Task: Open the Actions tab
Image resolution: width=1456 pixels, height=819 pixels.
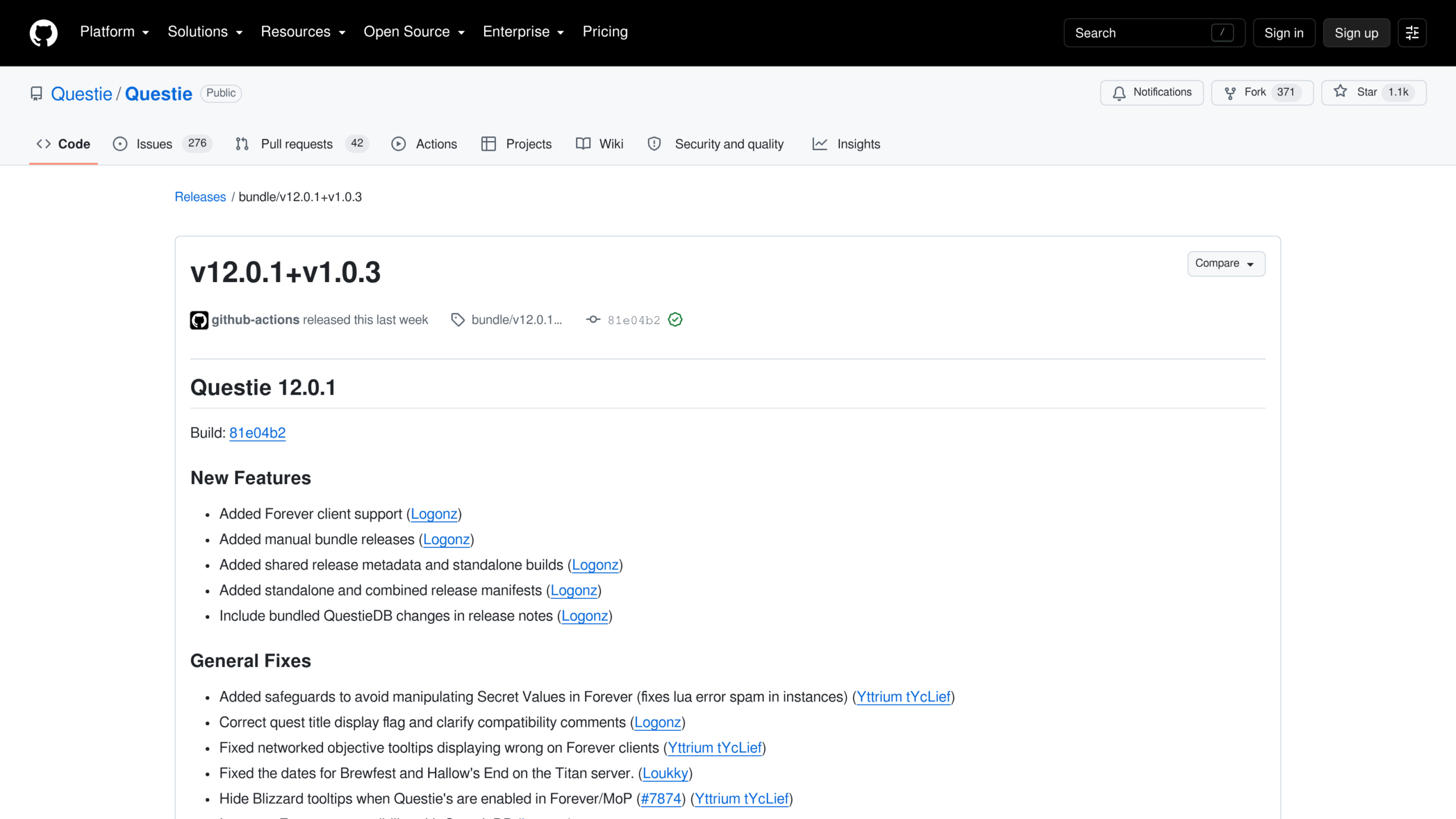Action: pos(424,144)
